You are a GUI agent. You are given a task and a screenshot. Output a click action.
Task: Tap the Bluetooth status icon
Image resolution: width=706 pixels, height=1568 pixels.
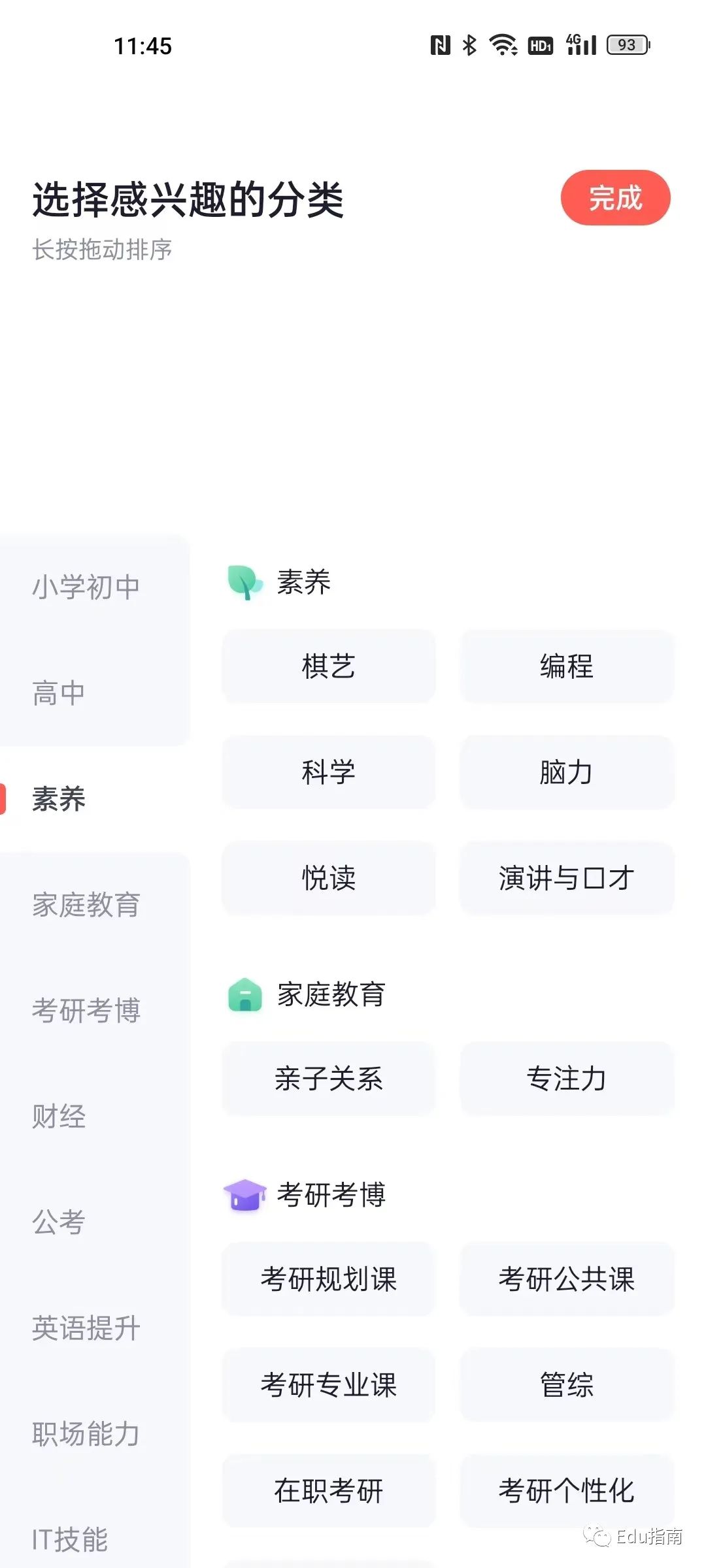point(469,45)
